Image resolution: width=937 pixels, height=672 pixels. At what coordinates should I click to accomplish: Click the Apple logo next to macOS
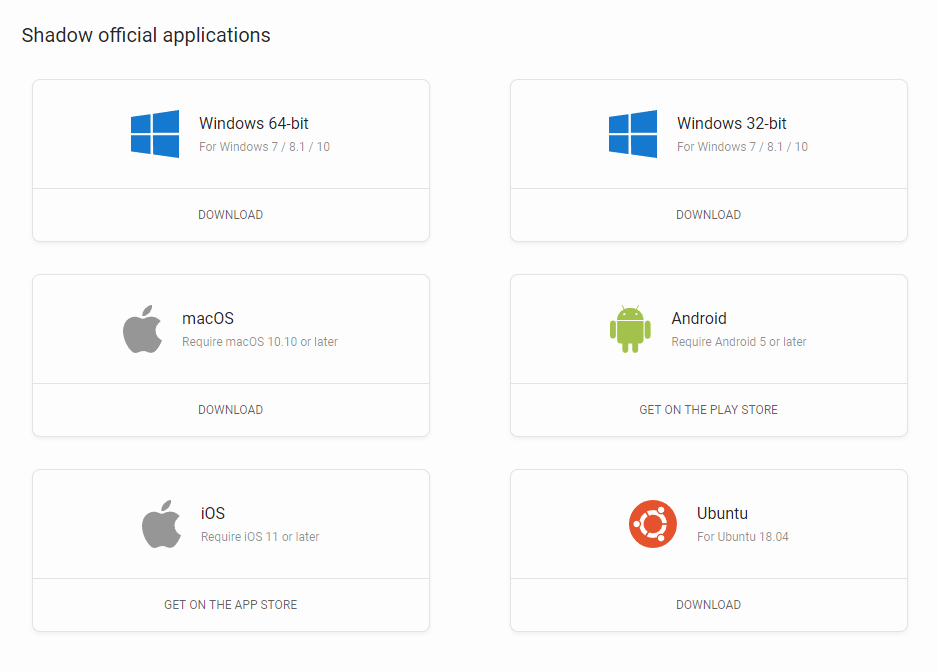coord(143,329)
